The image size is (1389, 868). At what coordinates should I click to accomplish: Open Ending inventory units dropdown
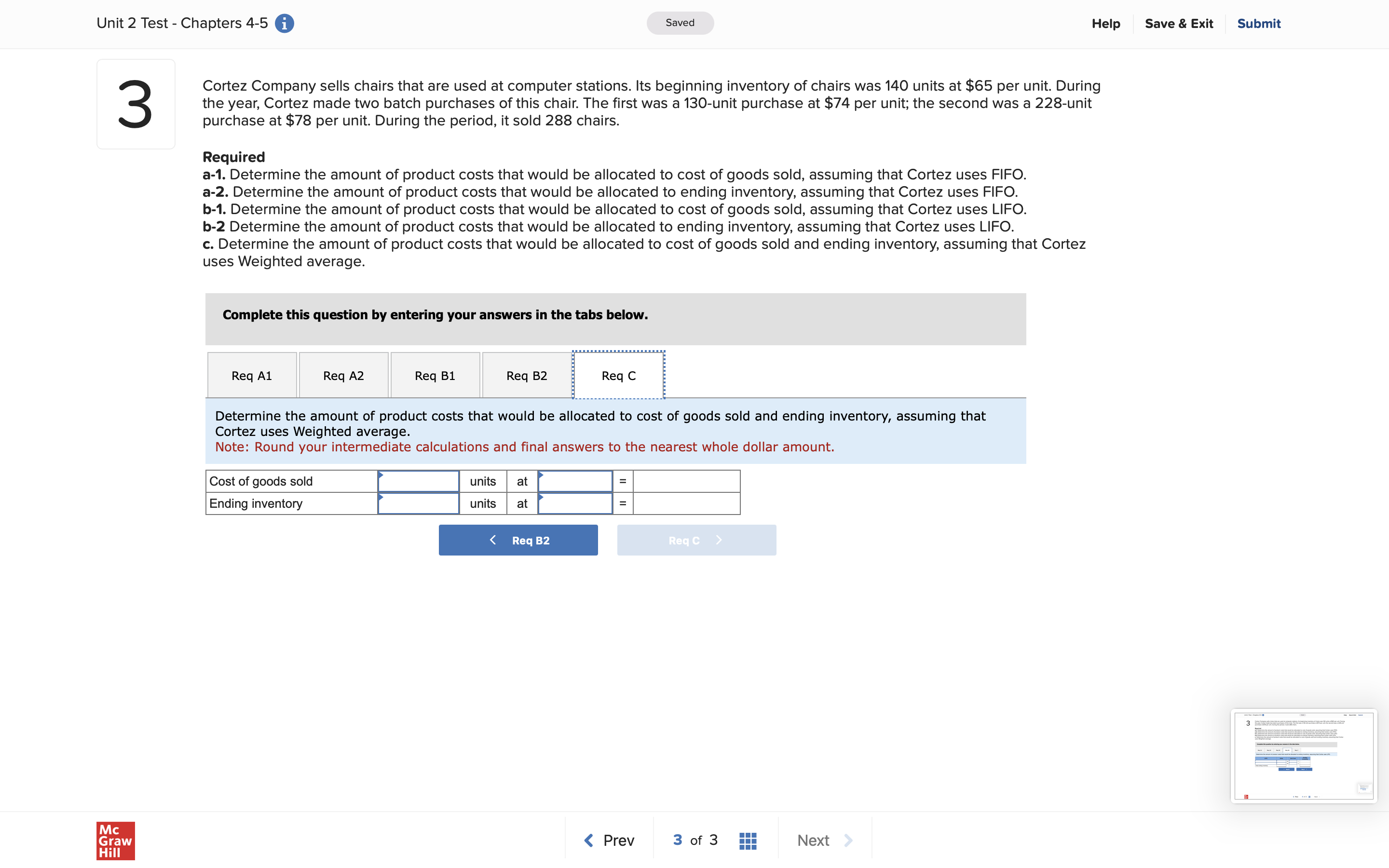click(419, 503)
